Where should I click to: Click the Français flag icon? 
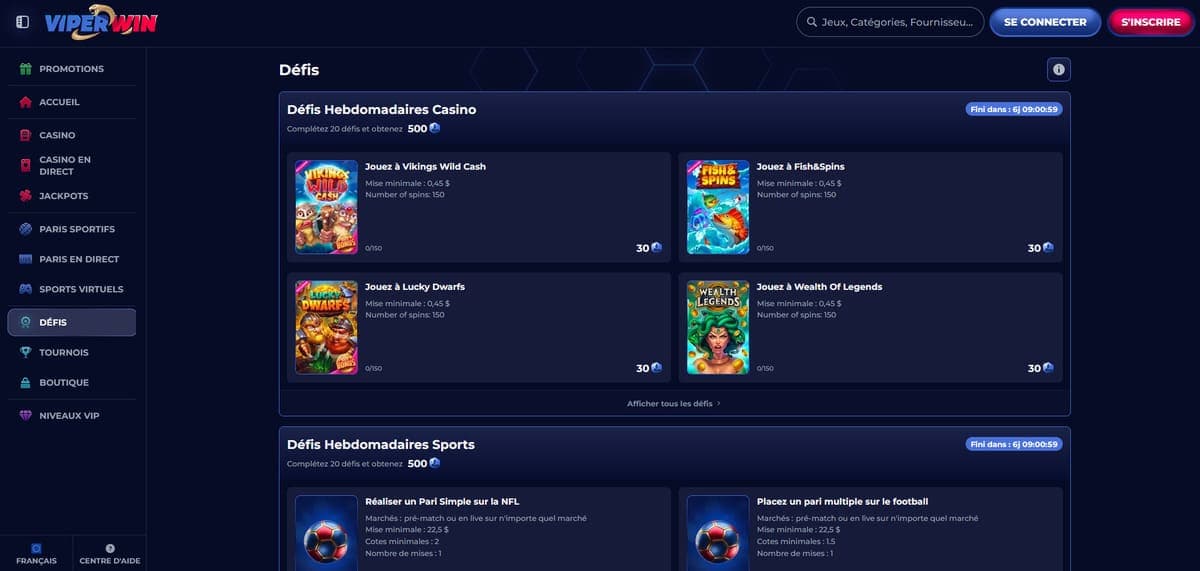point(37,548)
